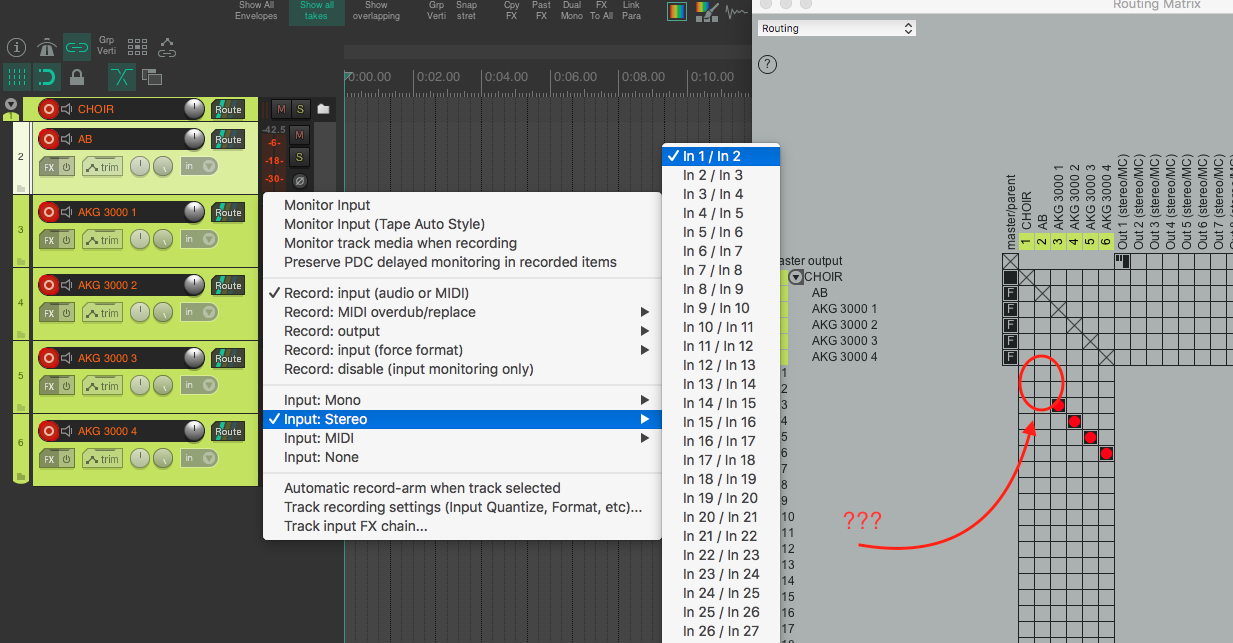
Task: Adjust volume knob on CHOIR track
Action: (194, 109)
